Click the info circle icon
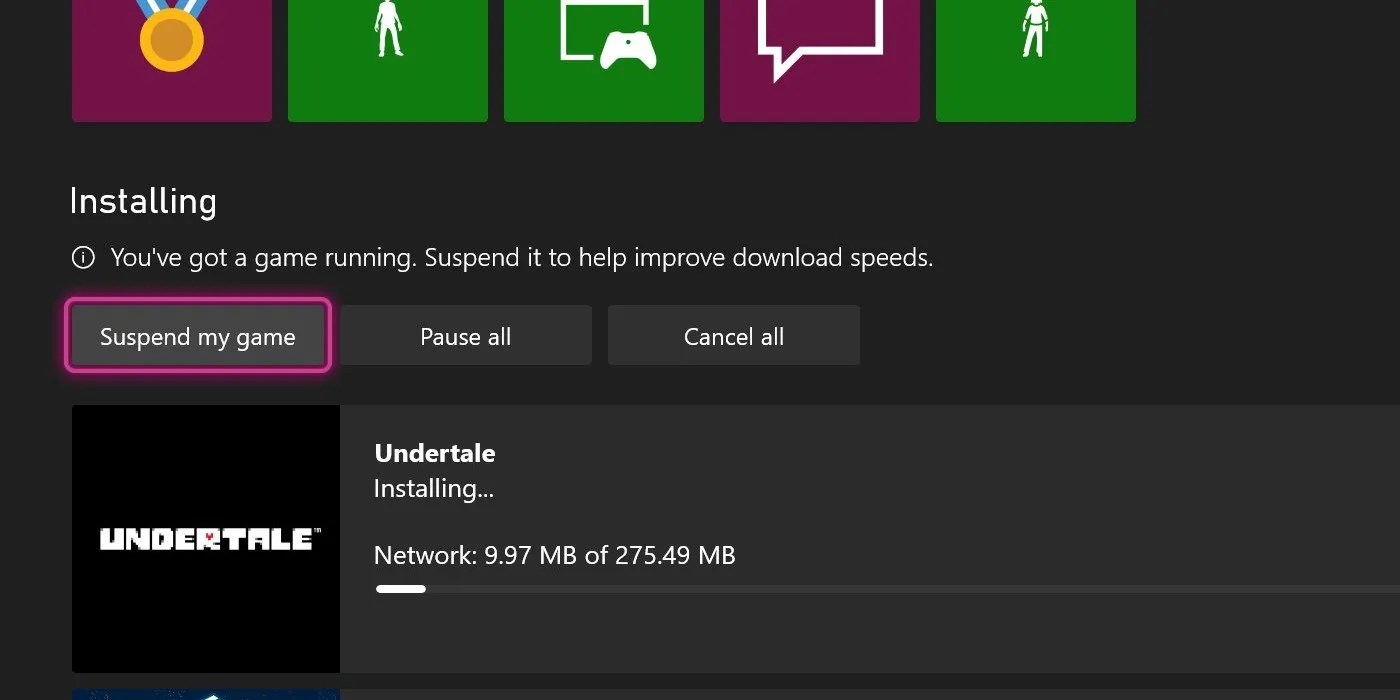 [82, 257]
